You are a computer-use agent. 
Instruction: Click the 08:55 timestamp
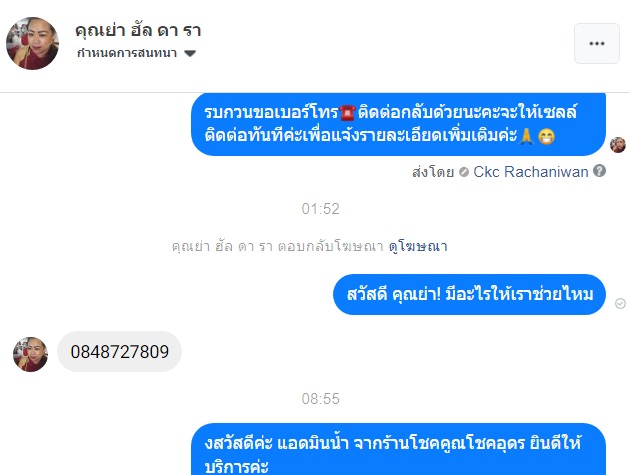(x=320, y=399)
